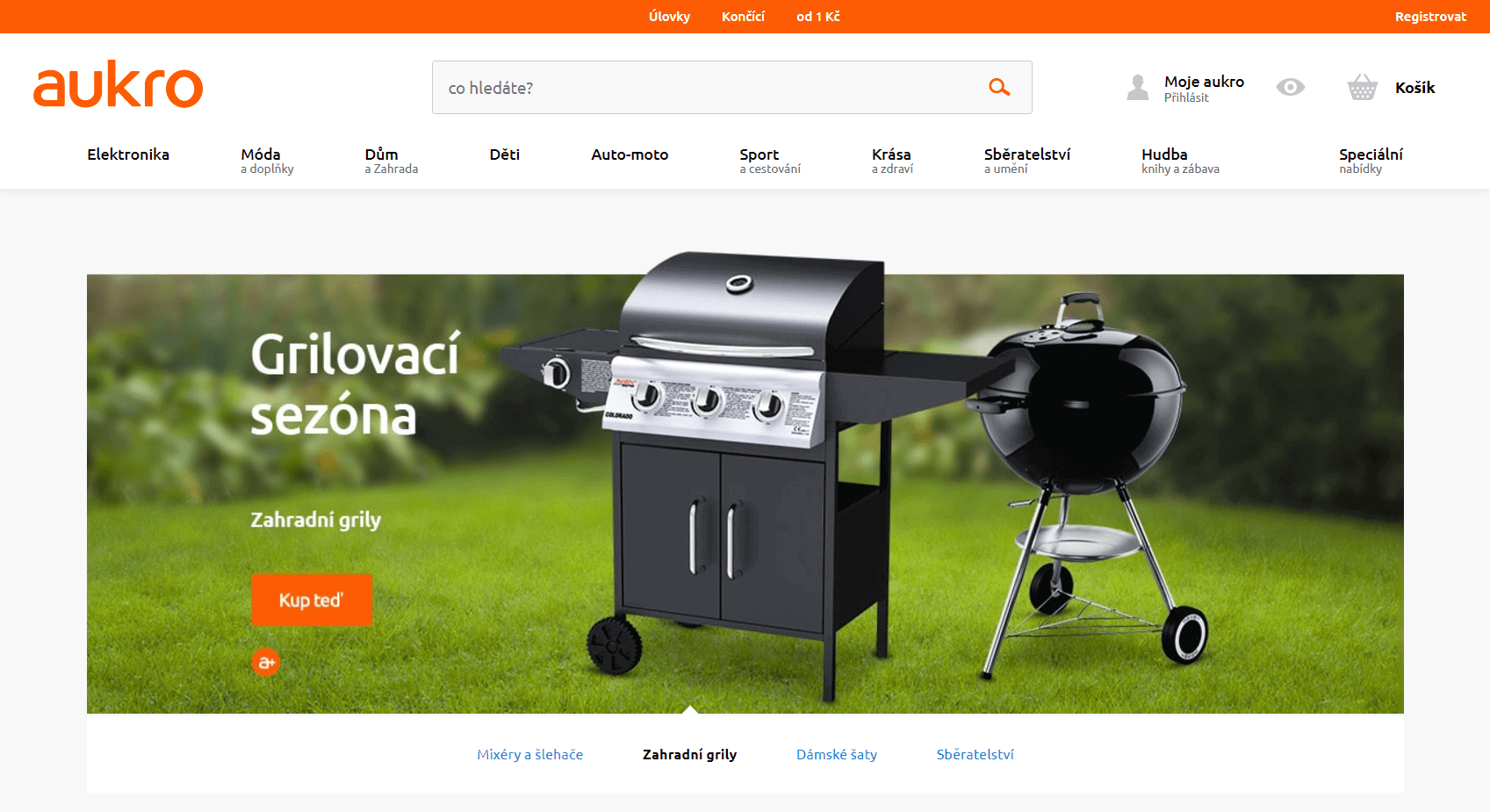Open the Úlovky top link
The width and height of the screenshot is (1490, 812).
pos(669,17)
